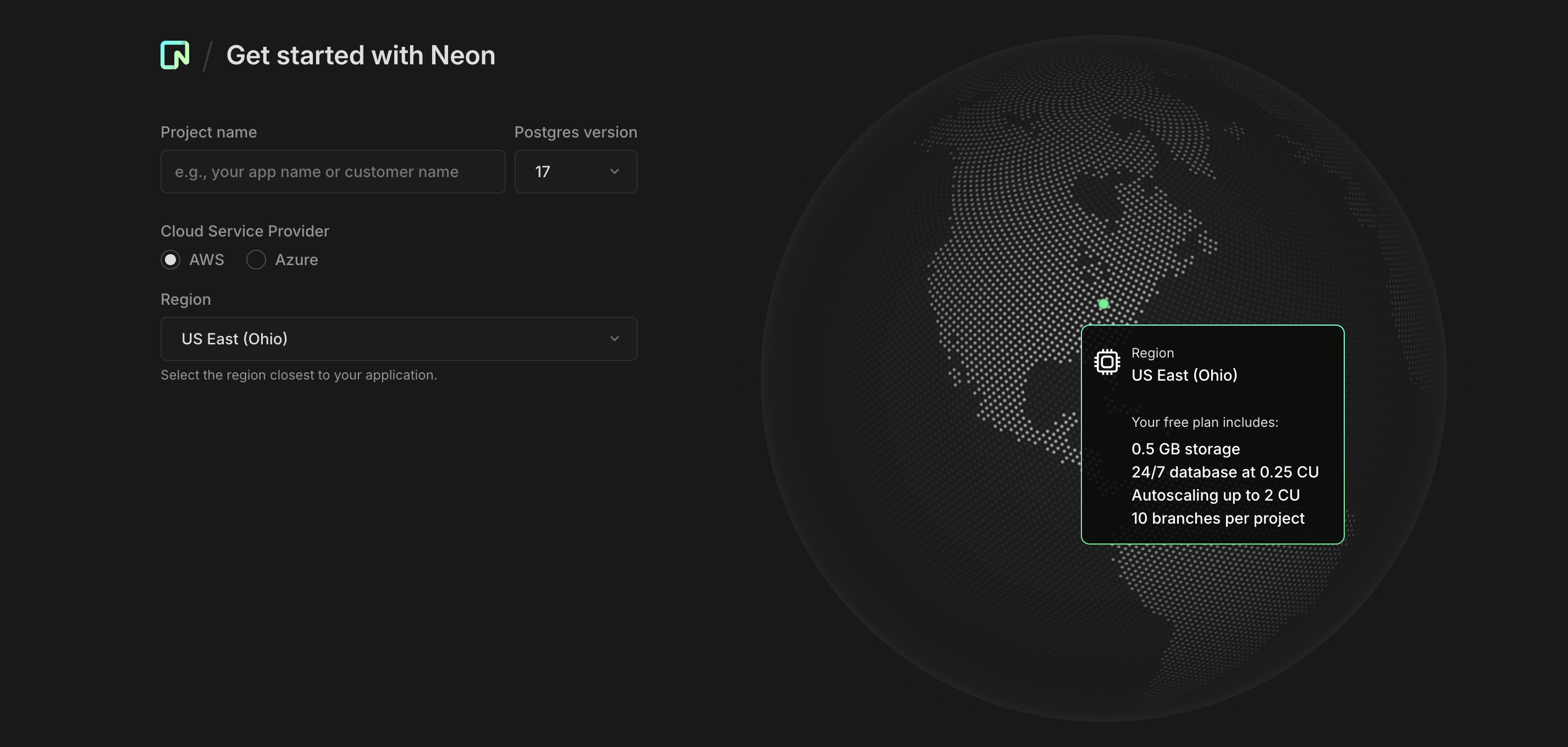Focus the Project name input field

coord(333,172)
